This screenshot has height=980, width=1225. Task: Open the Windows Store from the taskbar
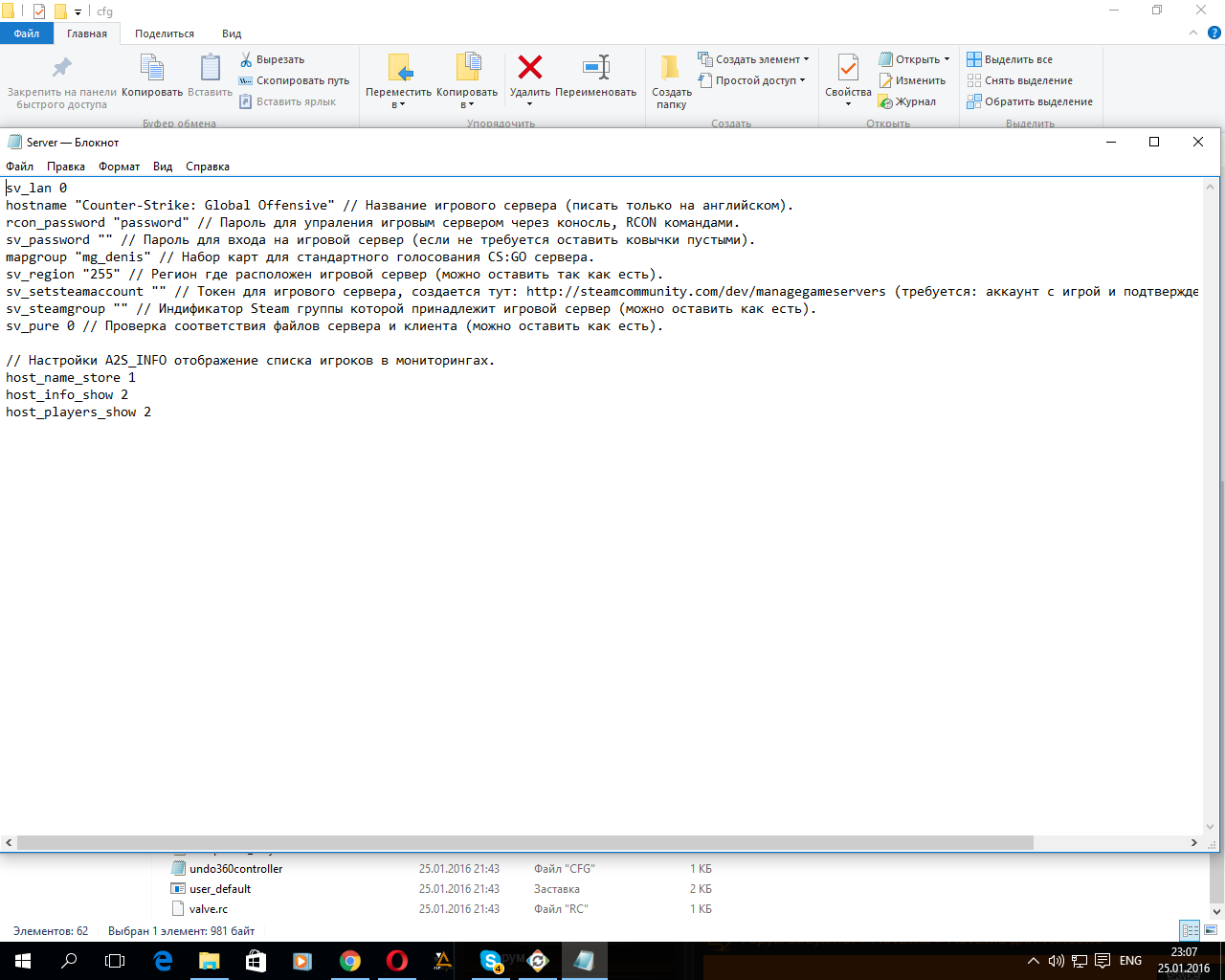pyautogui.click(x=256, y=961)
